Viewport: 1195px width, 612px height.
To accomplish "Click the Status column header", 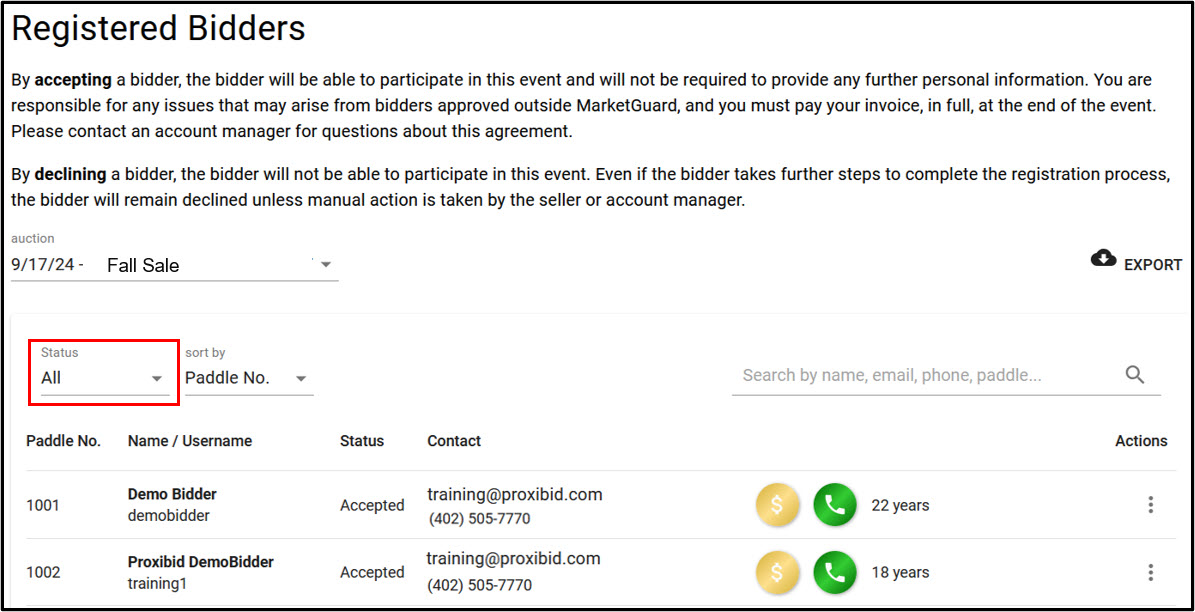I will [362, 441].
